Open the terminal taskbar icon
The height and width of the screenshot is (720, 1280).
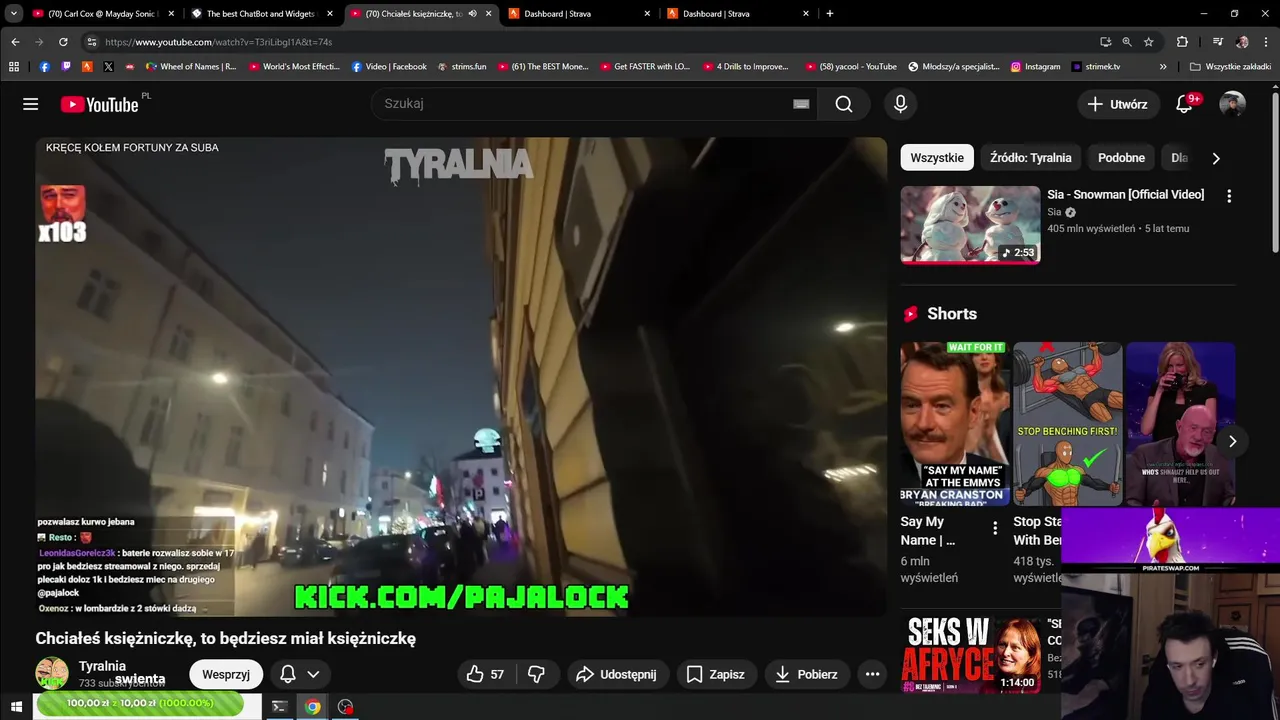(x=280, y=707)
